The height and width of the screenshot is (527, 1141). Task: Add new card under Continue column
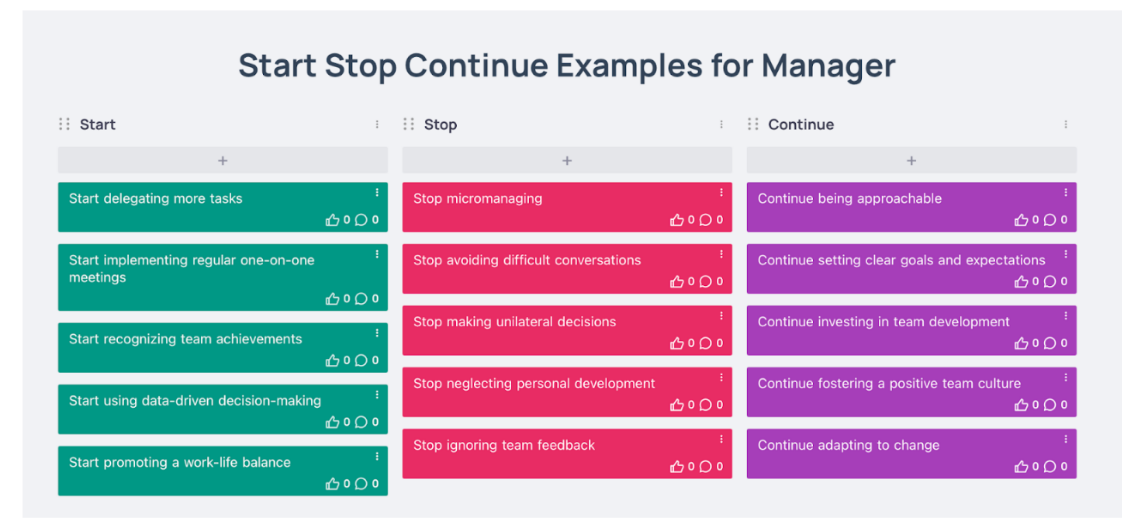tap(911, 160)
